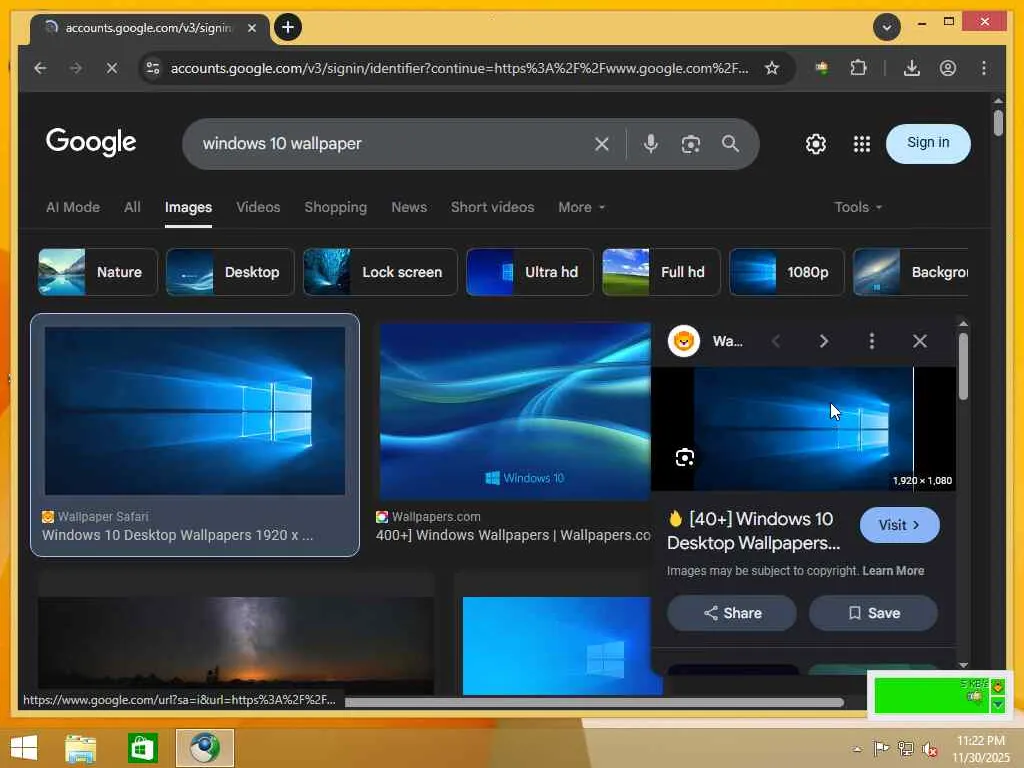1024x768 pixels.
Task: Start voice search with microphone
Action: click(x=650, y=144)
